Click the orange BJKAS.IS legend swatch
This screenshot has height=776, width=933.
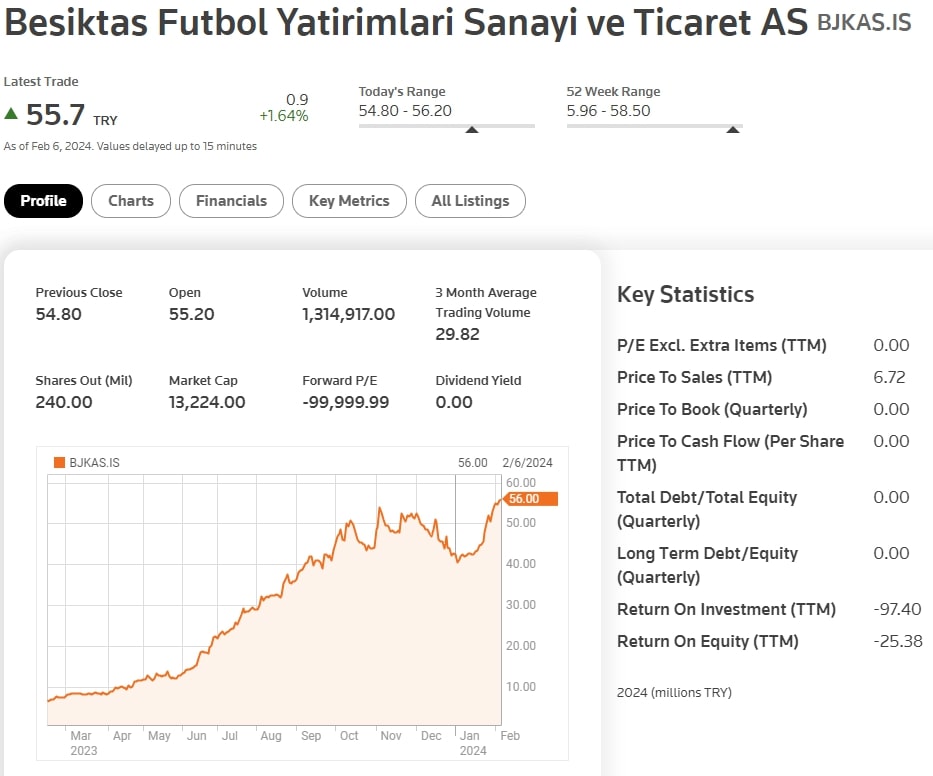pyautogui.click(x=59, y=462)
